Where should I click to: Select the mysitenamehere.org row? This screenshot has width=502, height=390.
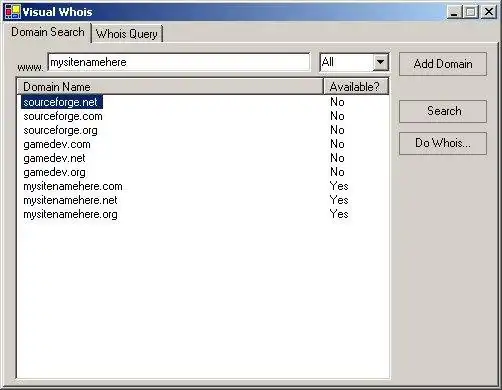203,214
